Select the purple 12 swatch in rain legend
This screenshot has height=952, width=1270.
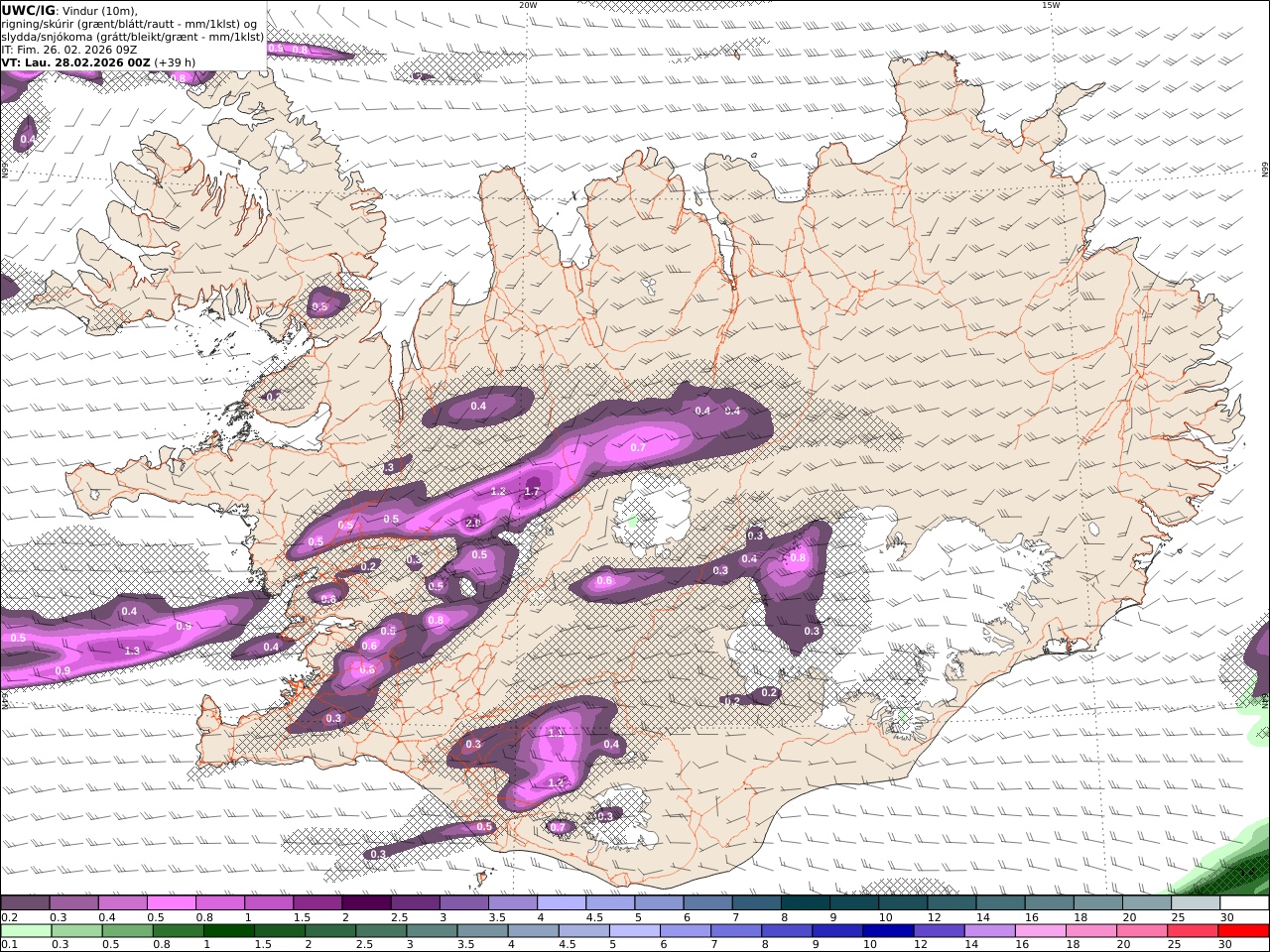coord(938,930)
